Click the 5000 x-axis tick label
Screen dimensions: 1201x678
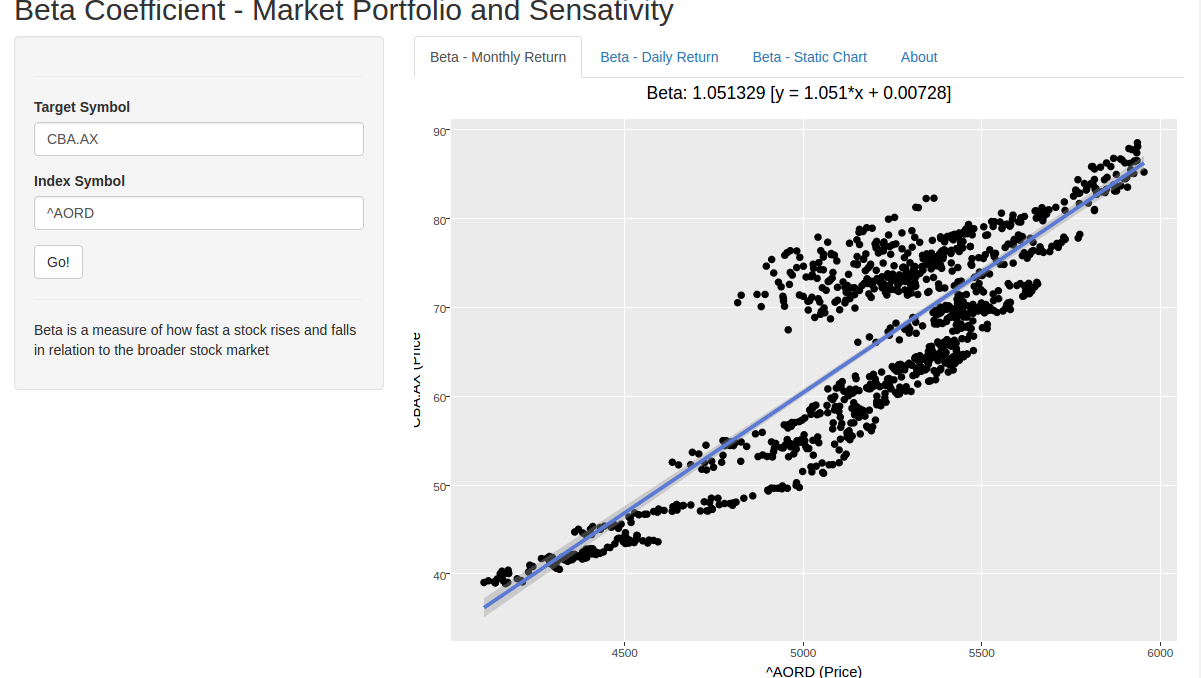click(x=802, y=652)
